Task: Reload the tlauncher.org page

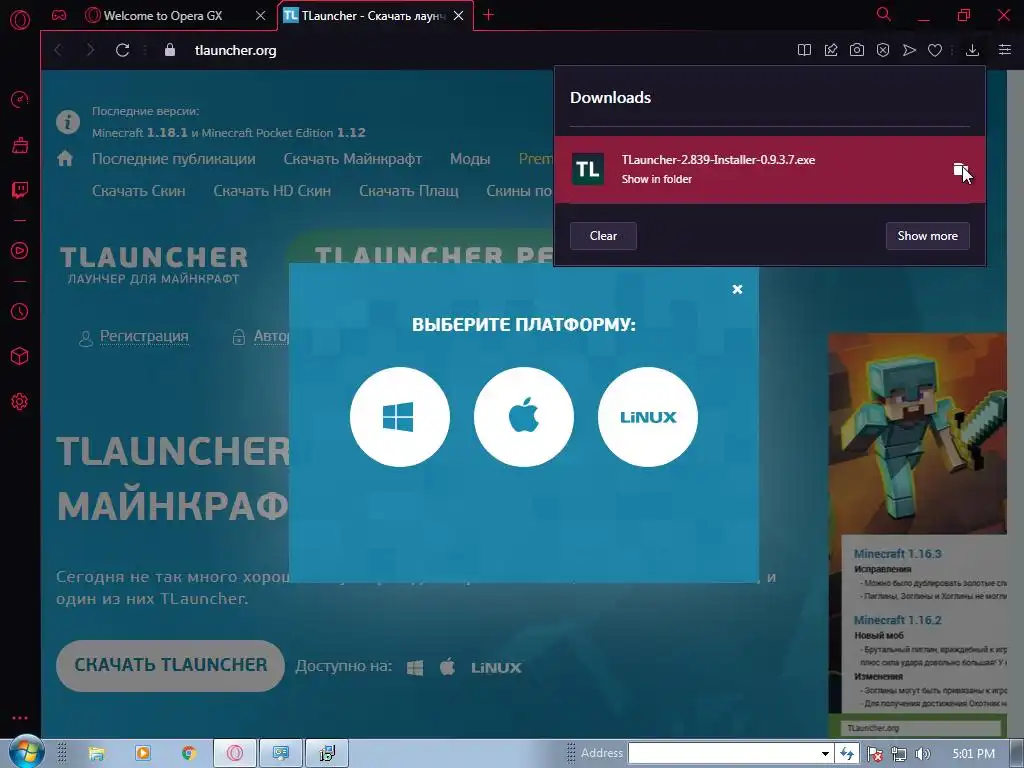Action: click(122, 50)
